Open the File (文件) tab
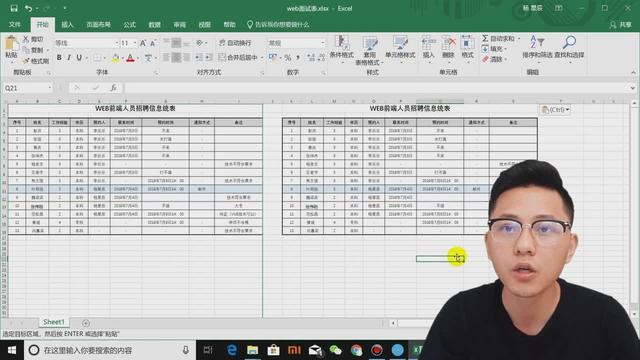The height and width of the screenshot is (360, 640). (x=15, y=24)
